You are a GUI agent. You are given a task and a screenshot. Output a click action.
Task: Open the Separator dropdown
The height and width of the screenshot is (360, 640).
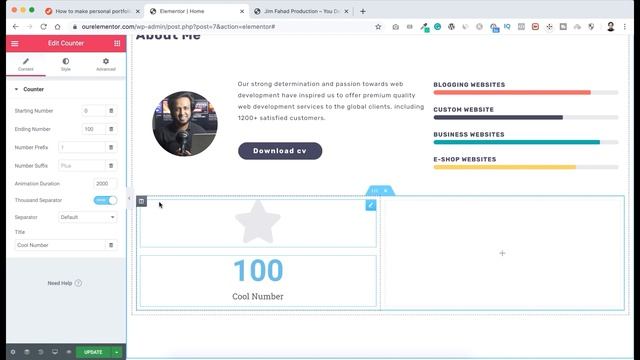coord(88,217)
